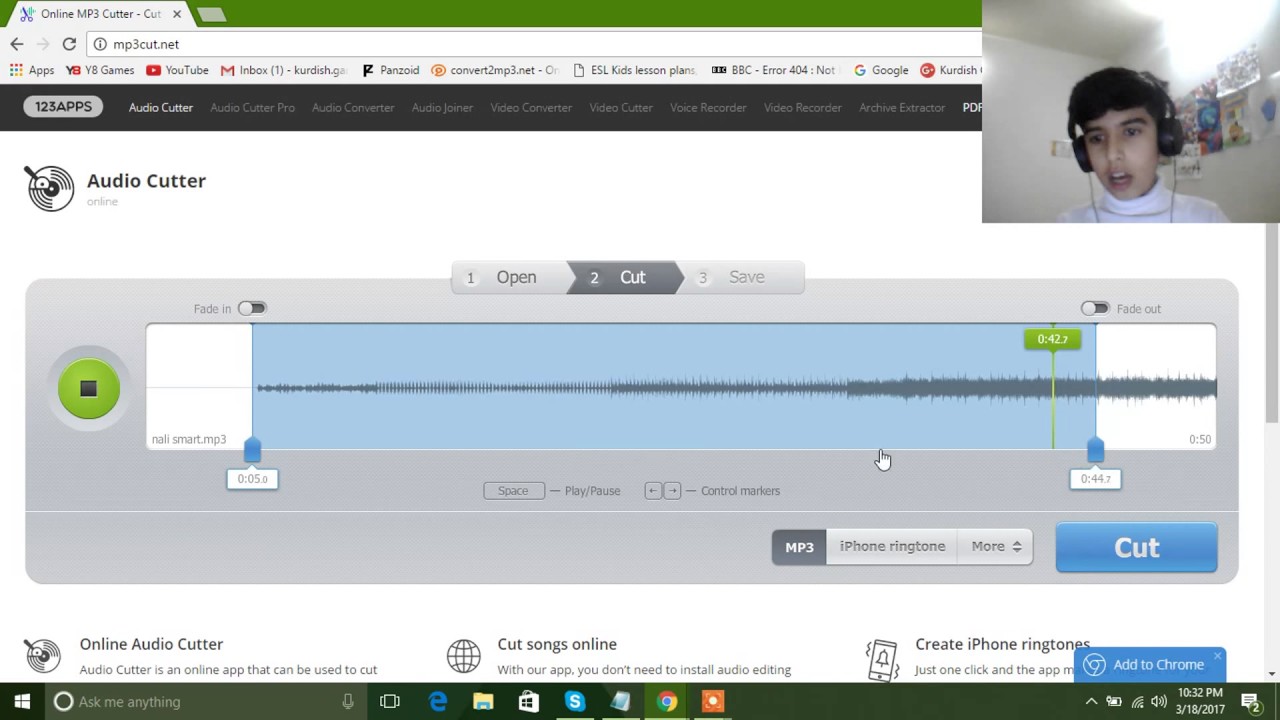The width and height of the screenshot is (1280, 720).
Task: Open Voice Recorder in the nav bar
Action: [708, 108]
